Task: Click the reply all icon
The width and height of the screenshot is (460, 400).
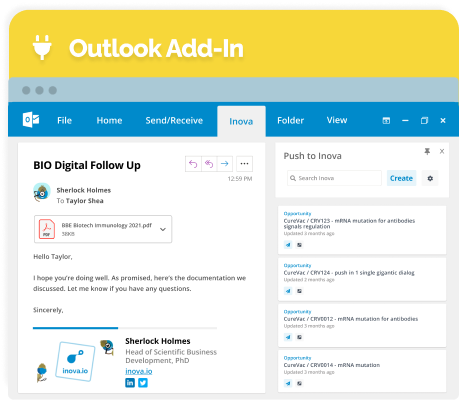Action: tap(209, 164)
